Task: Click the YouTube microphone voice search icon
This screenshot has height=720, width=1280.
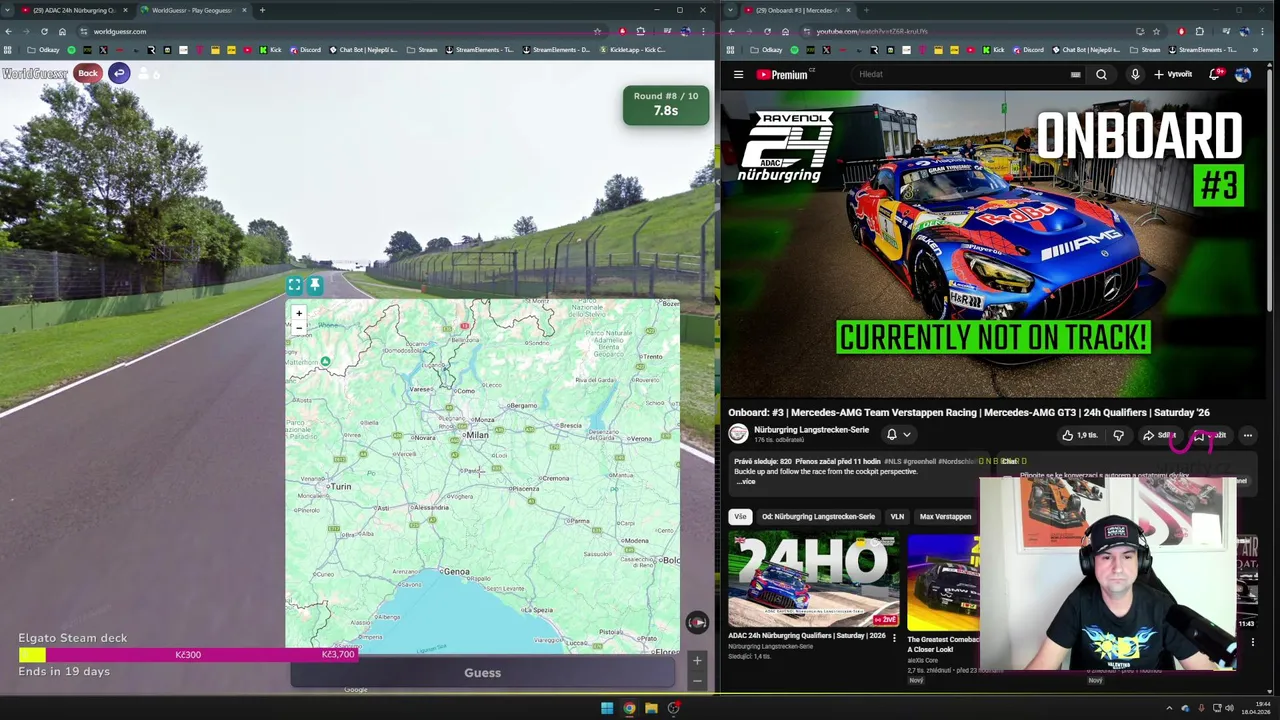Action: pos(1135,74)
